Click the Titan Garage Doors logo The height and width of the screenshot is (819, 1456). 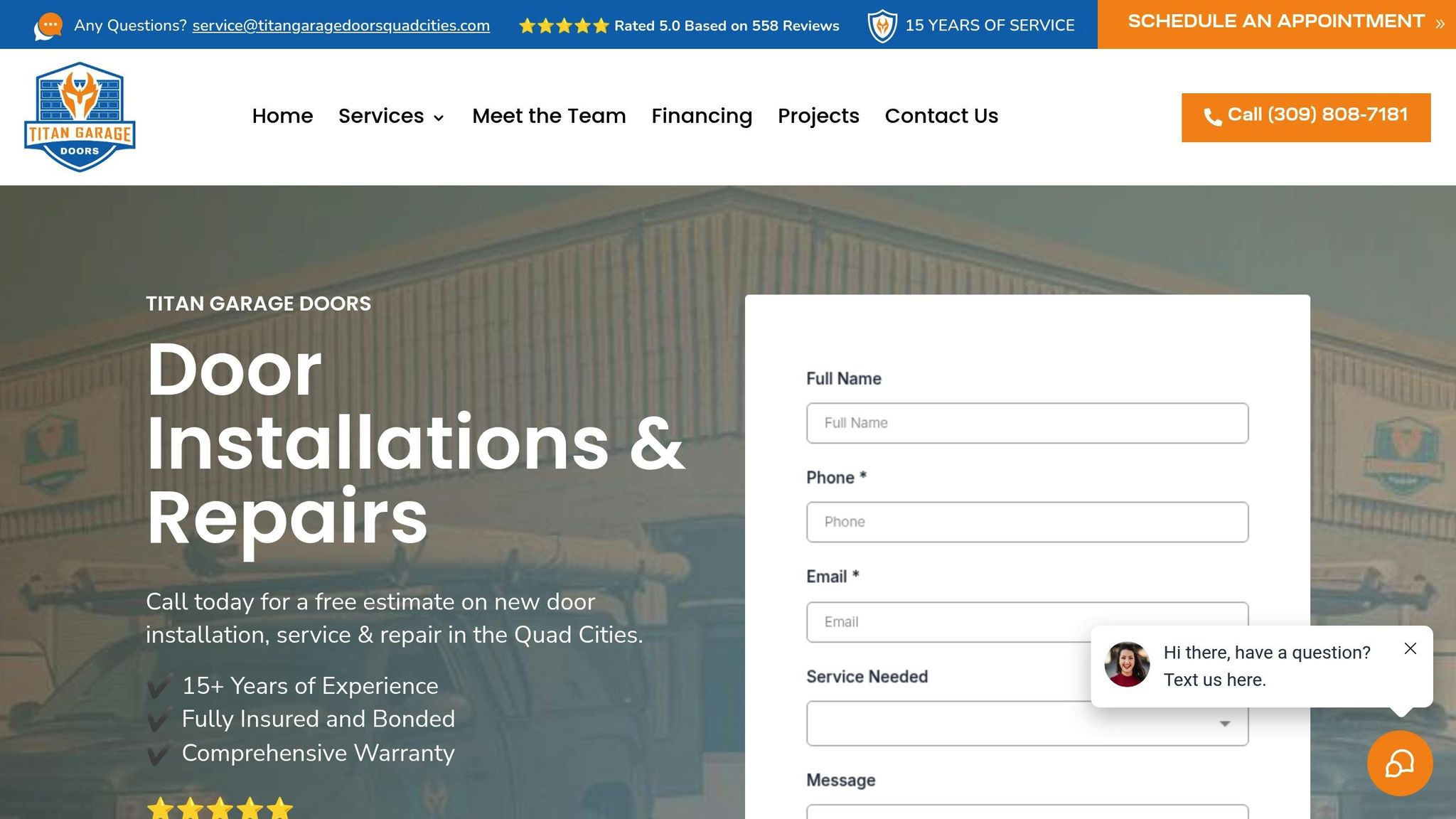tap(80, 117)
